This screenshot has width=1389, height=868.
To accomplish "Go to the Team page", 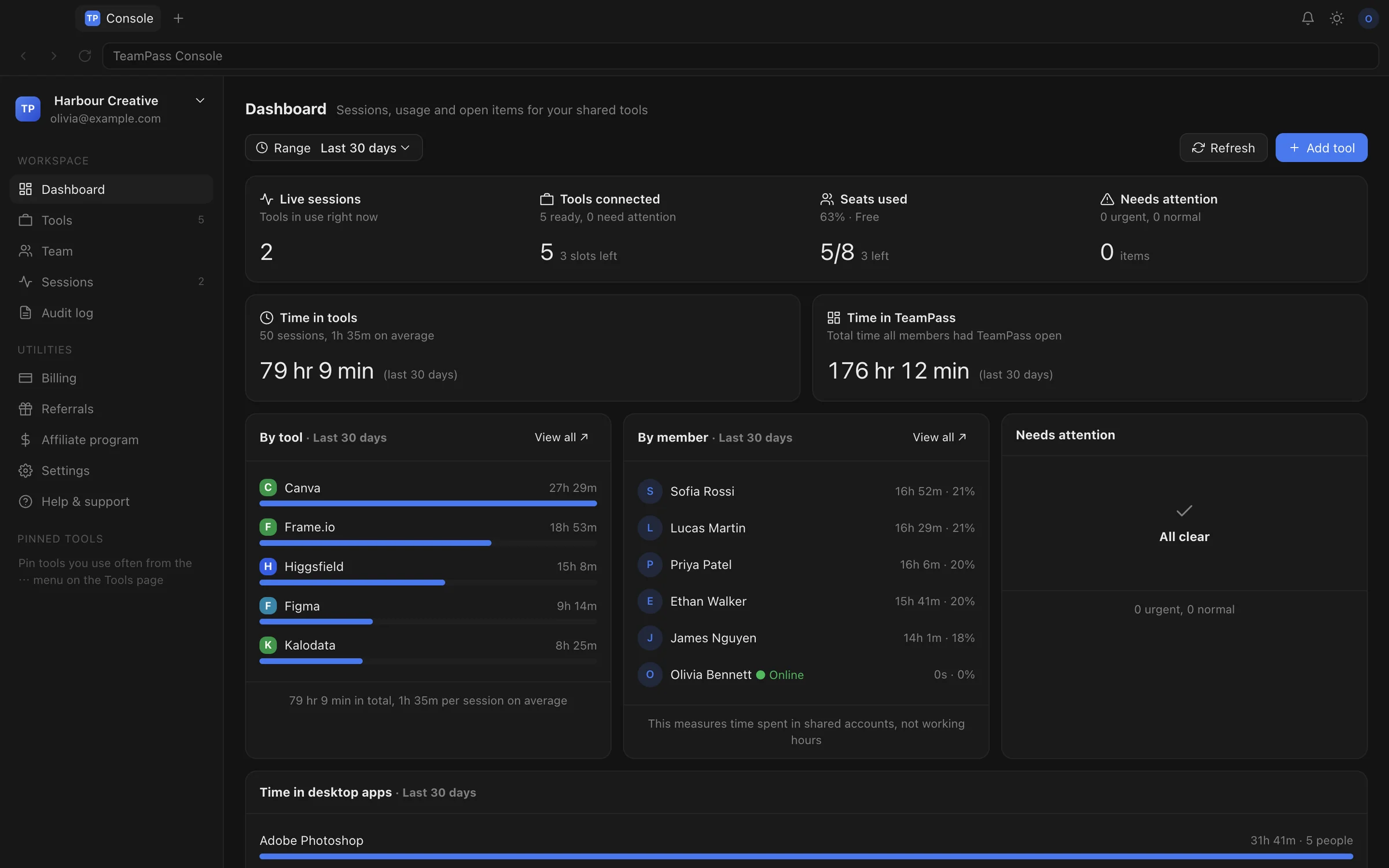I will click(x=111, y=251).
